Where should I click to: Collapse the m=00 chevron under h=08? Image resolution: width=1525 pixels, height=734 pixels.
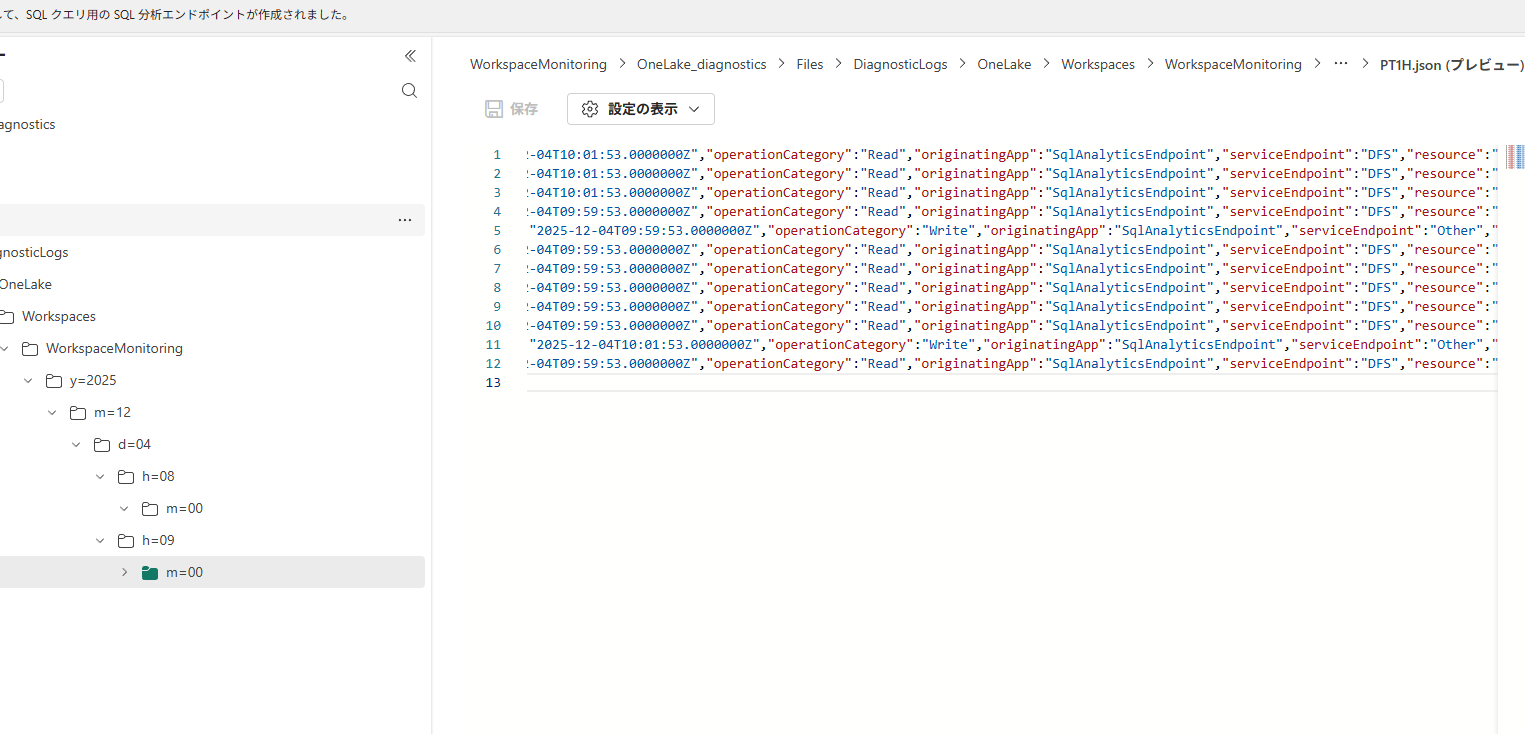tap(125, 509)
